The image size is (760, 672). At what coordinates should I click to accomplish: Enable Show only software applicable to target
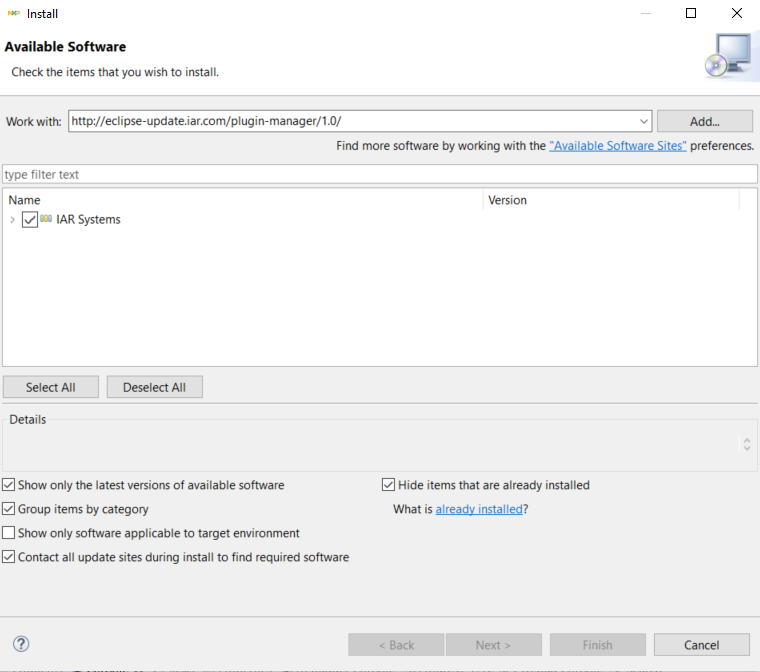pyautogui.click(x=9, y=533)
